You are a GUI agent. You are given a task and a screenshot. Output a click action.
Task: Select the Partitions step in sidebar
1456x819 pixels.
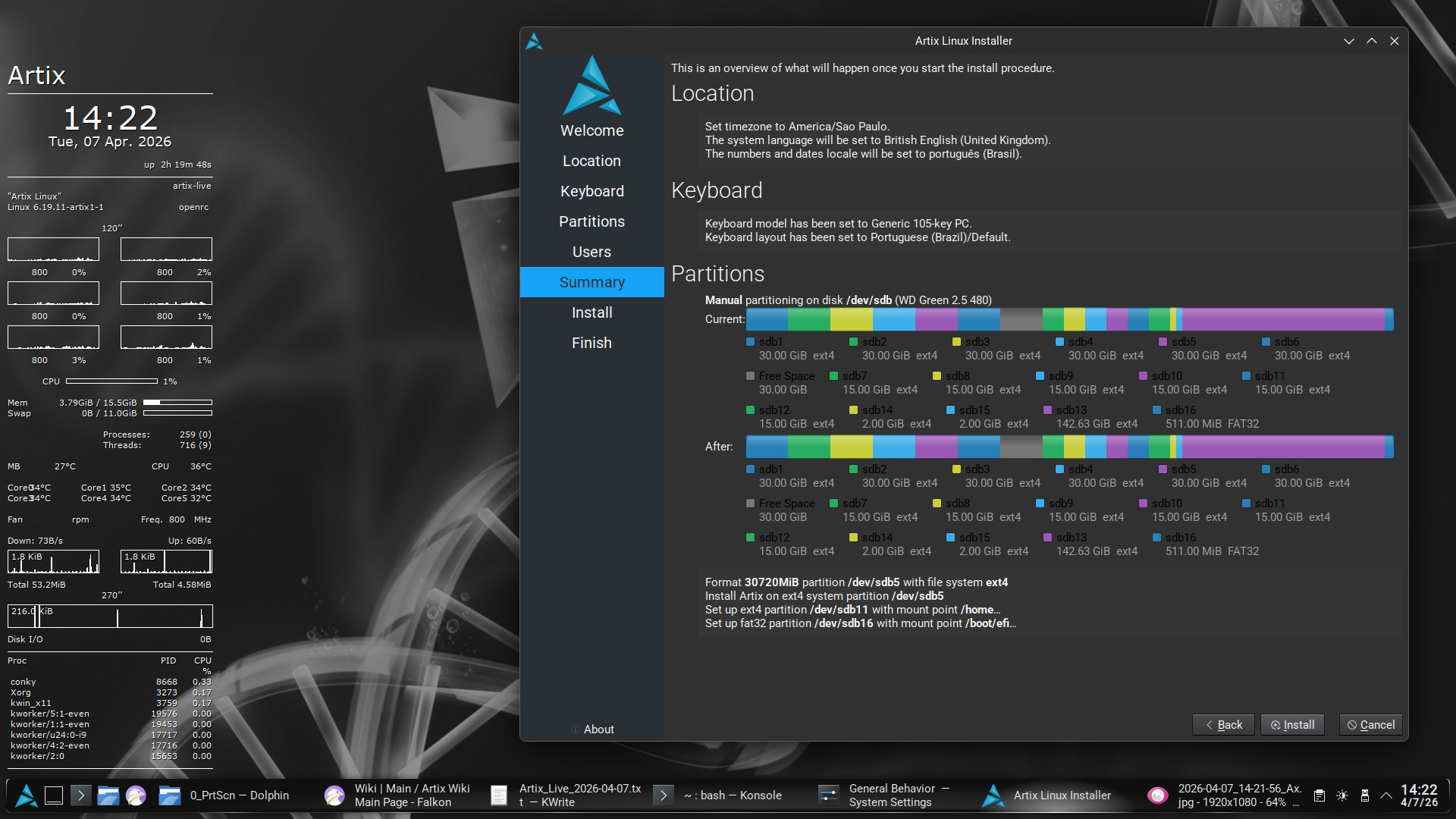(x=592, y=221)
